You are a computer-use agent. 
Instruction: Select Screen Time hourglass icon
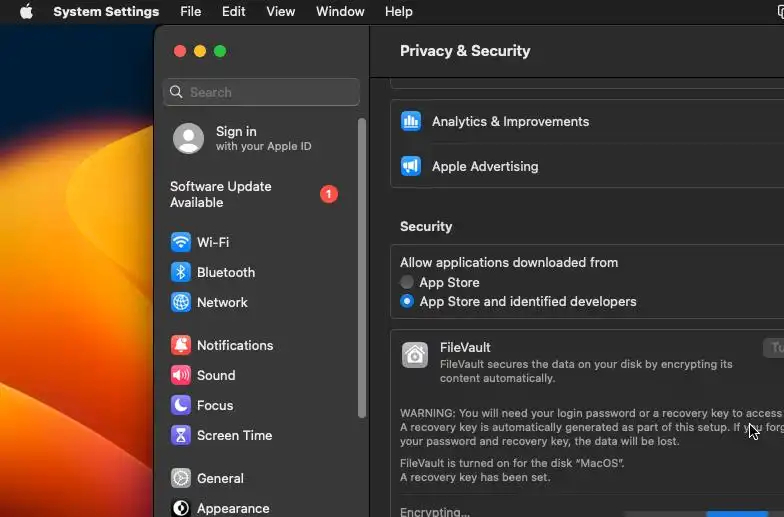point(181,435)
